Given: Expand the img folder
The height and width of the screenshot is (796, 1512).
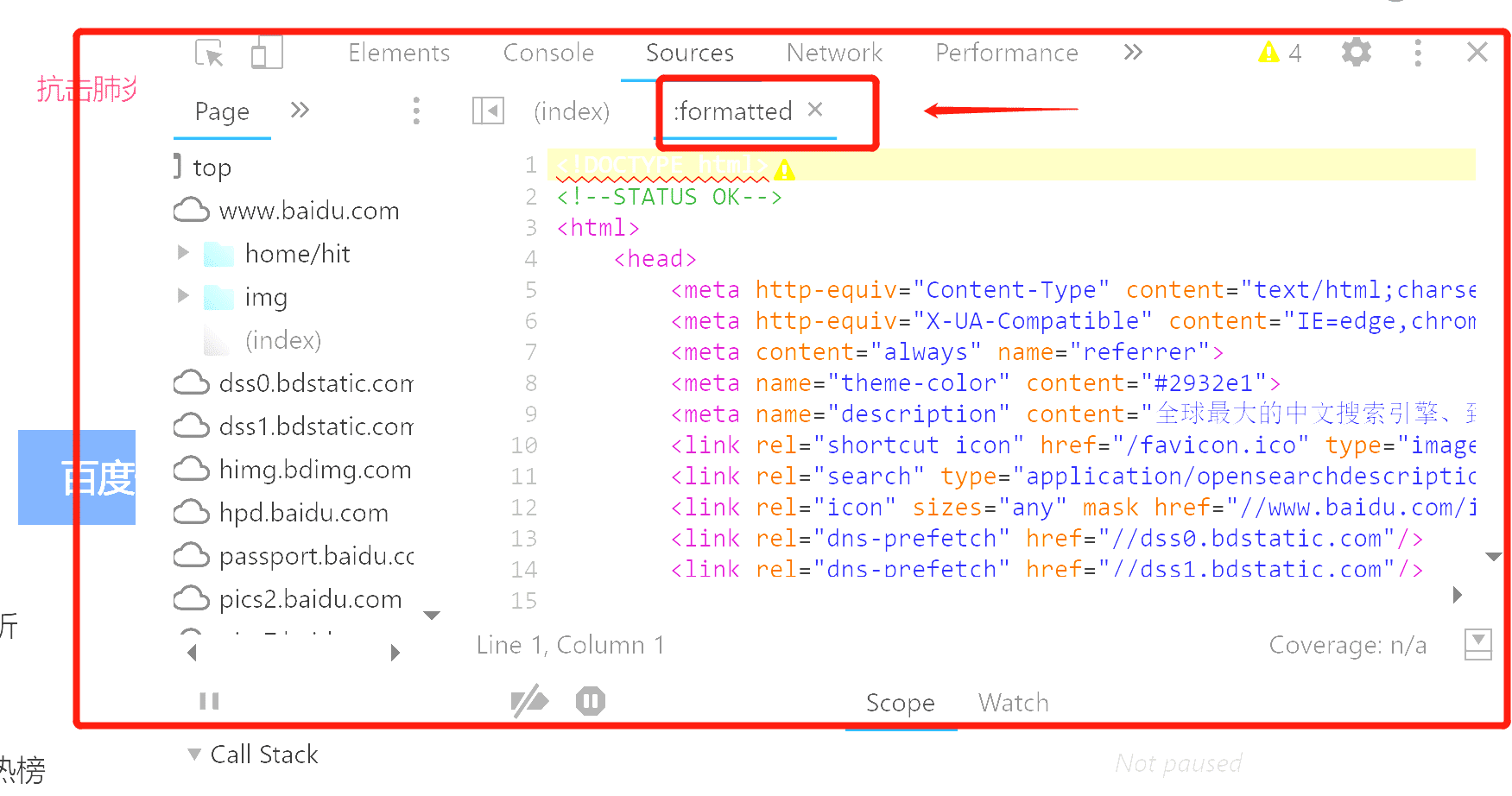Looking at the screenshot, I should (x=183, y=296).
